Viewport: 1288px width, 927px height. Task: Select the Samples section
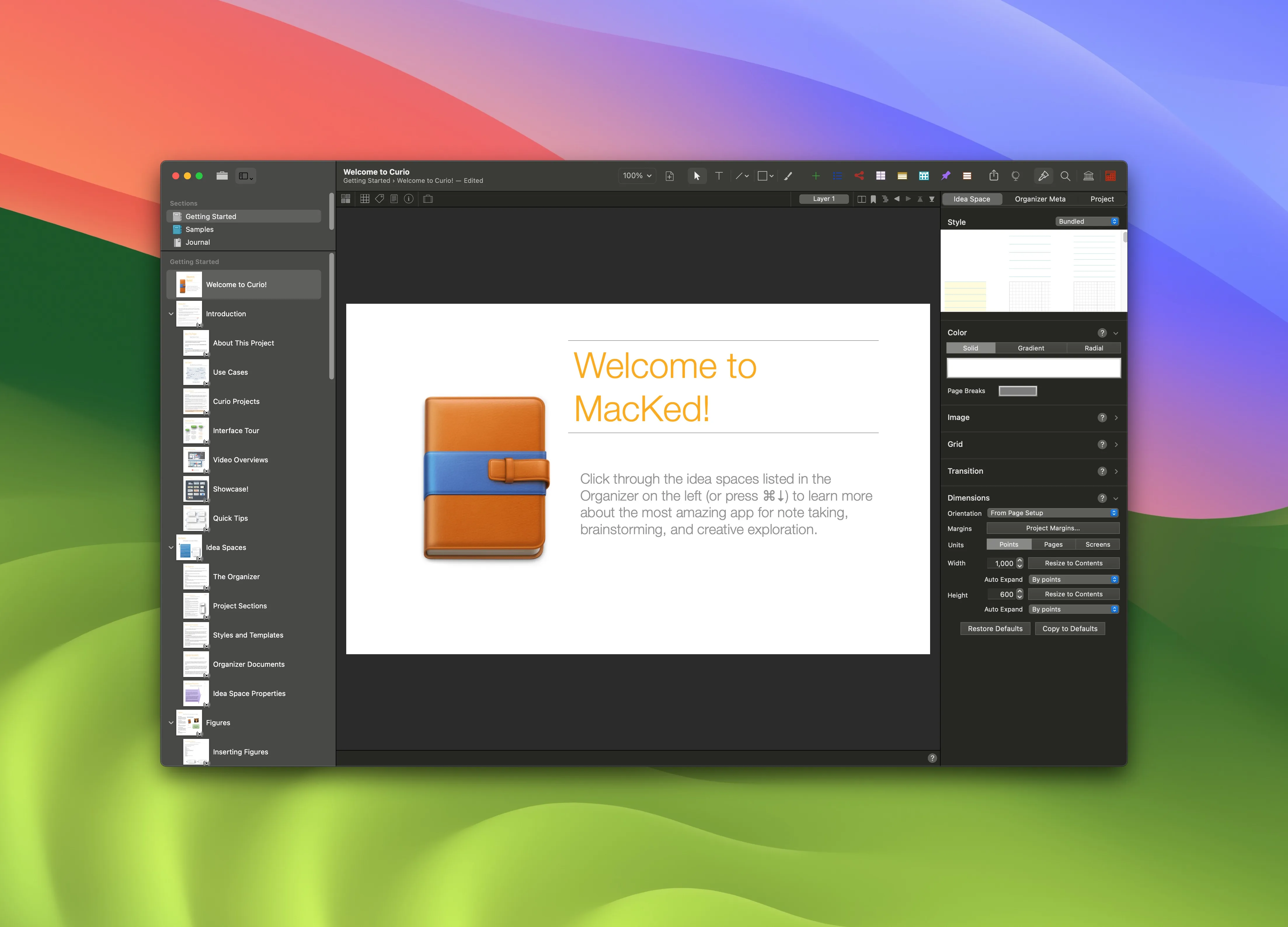(244, 230)
